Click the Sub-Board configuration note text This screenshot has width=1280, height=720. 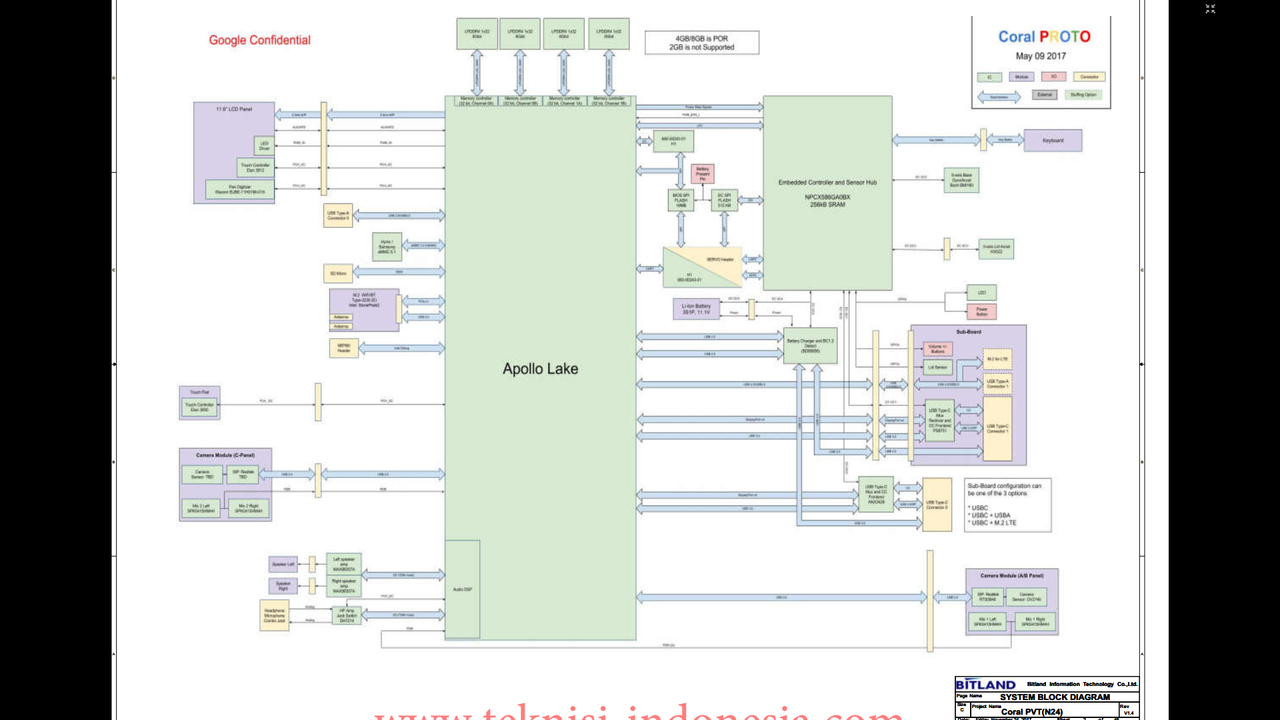[x=1008, y=505]
